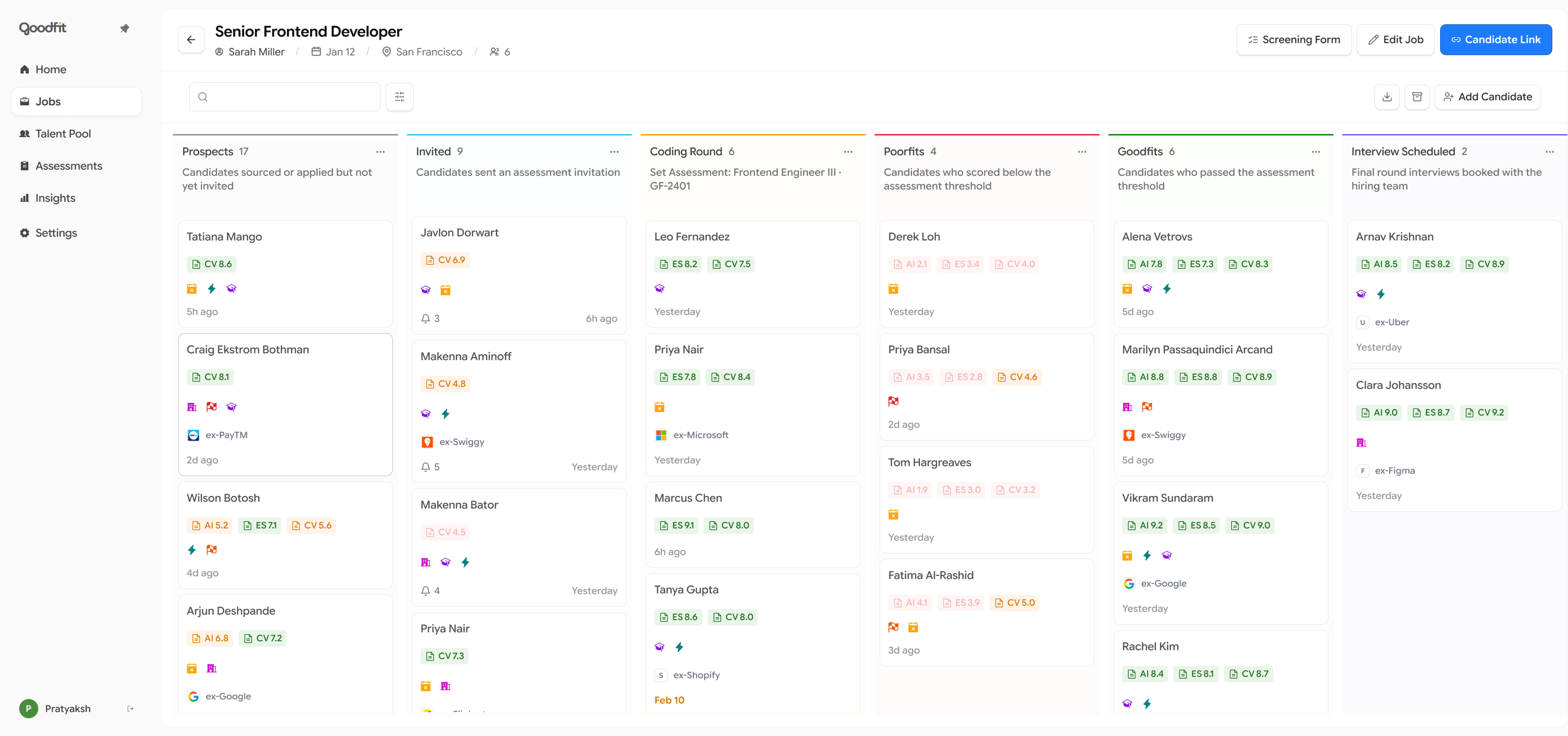Open Rachel Kim's candidate card

coord(1220,671)
